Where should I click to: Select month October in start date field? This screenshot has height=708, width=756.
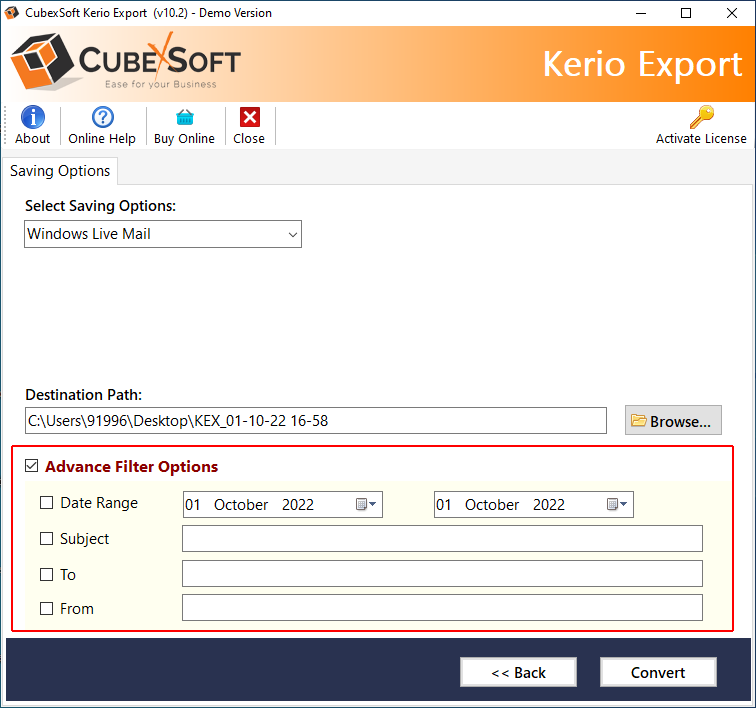pos(241,504)
